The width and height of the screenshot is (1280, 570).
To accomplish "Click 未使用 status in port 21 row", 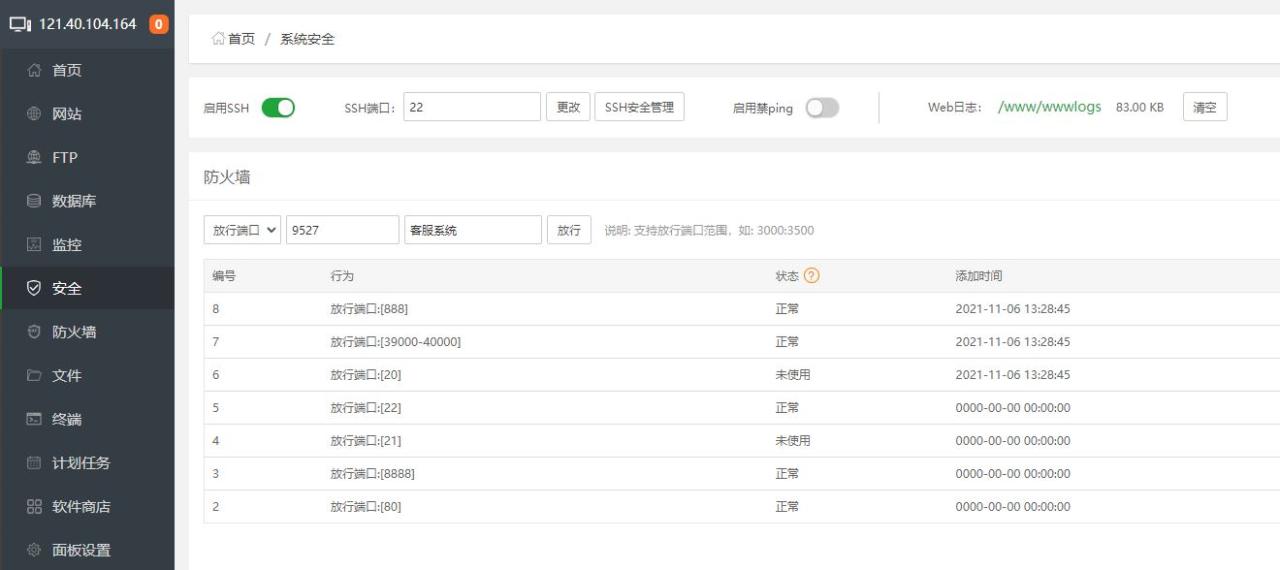I will [x=793, y=441].
